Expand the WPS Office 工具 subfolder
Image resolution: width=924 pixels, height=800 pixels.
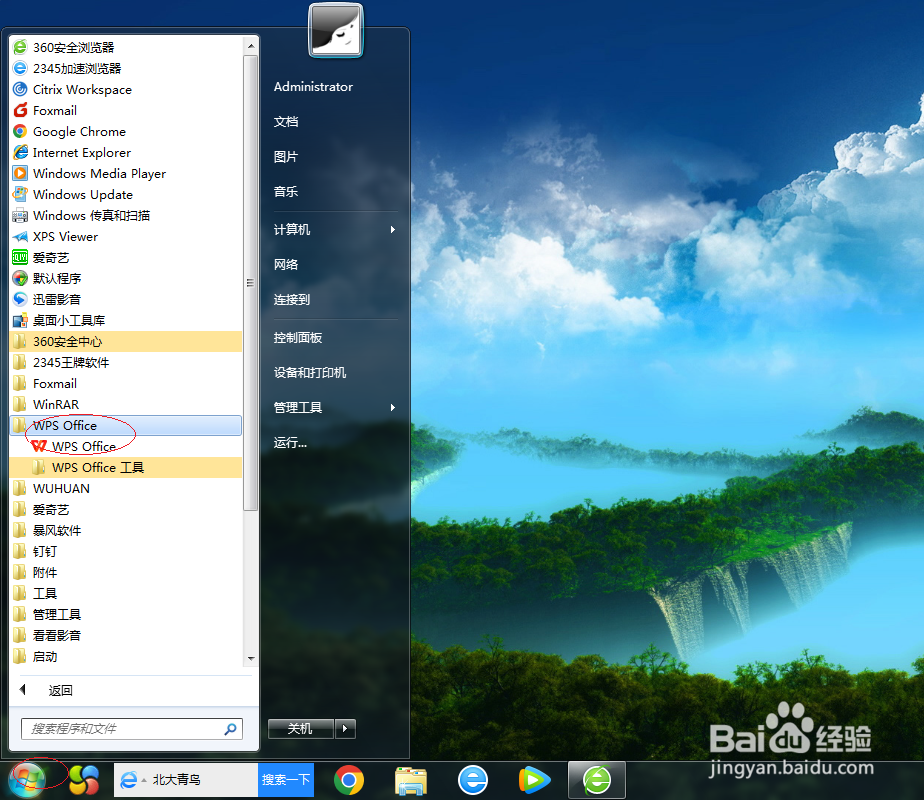[x=126, y=468]
